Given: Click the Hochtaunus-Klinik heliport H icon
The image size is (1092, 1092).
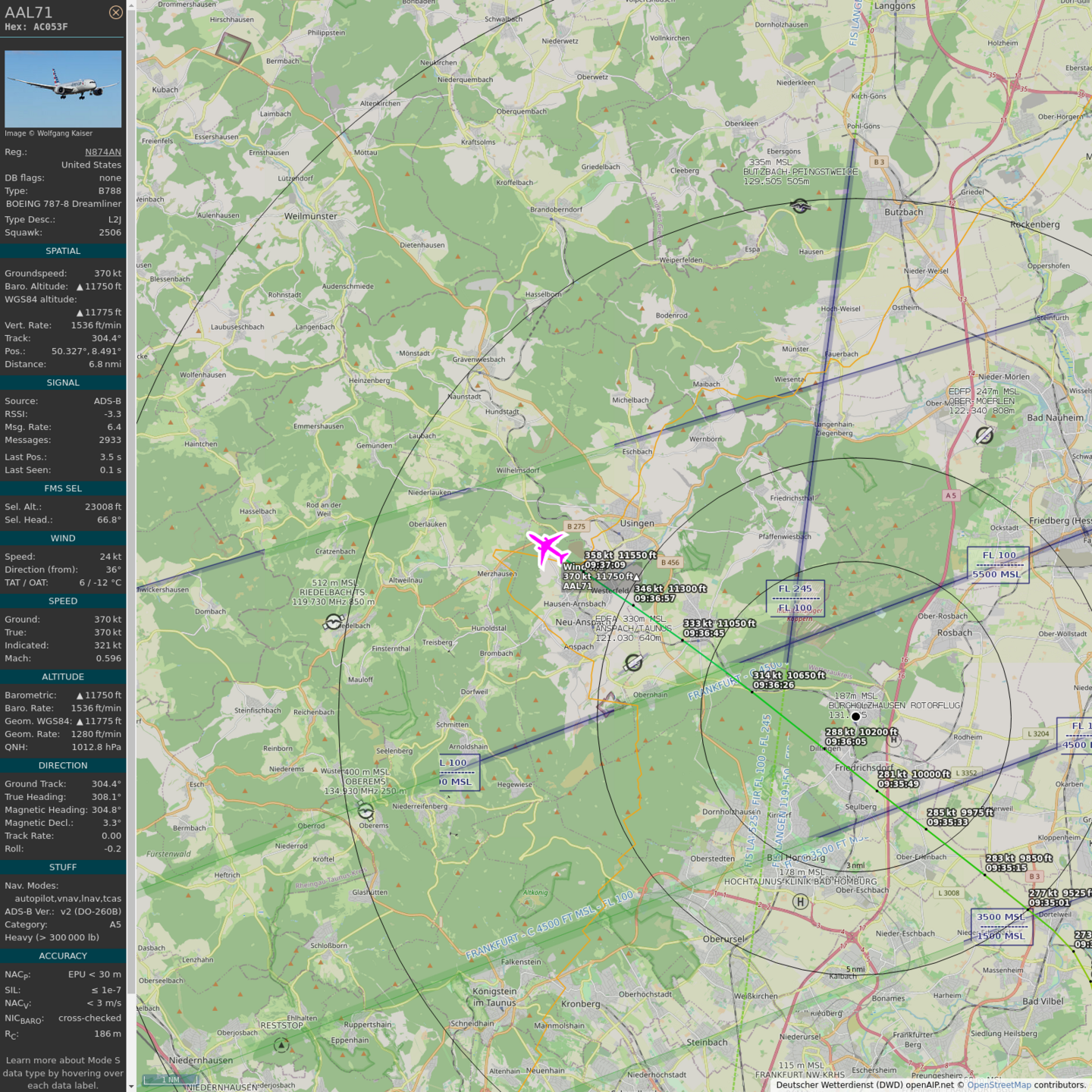Looking at the screenshot, I should click(800, 902).
